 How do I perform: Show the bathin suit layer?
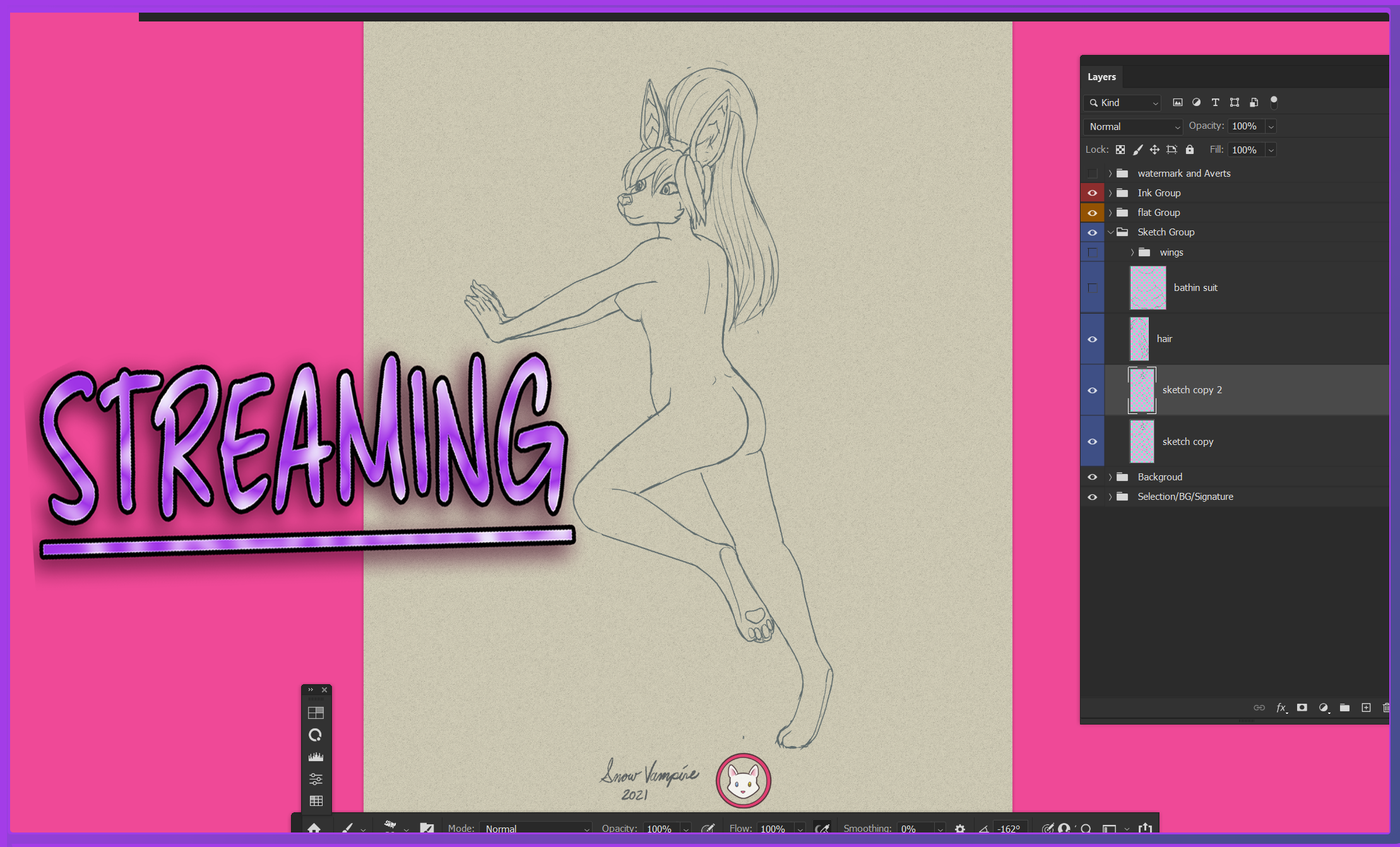1092,288
